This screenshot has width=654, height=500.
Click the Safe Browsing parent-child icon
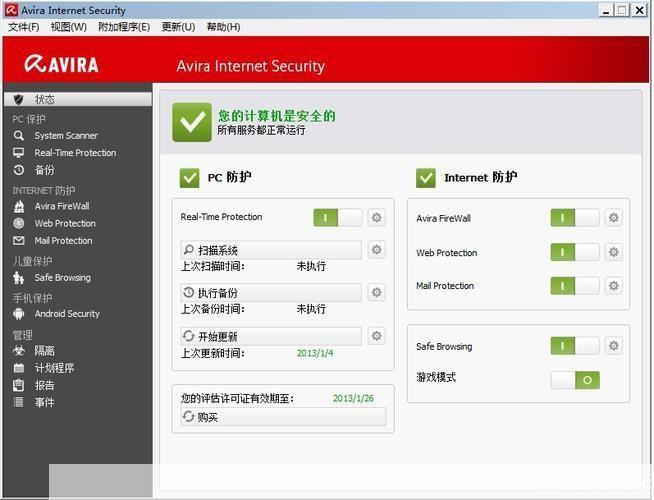[18, 277]
